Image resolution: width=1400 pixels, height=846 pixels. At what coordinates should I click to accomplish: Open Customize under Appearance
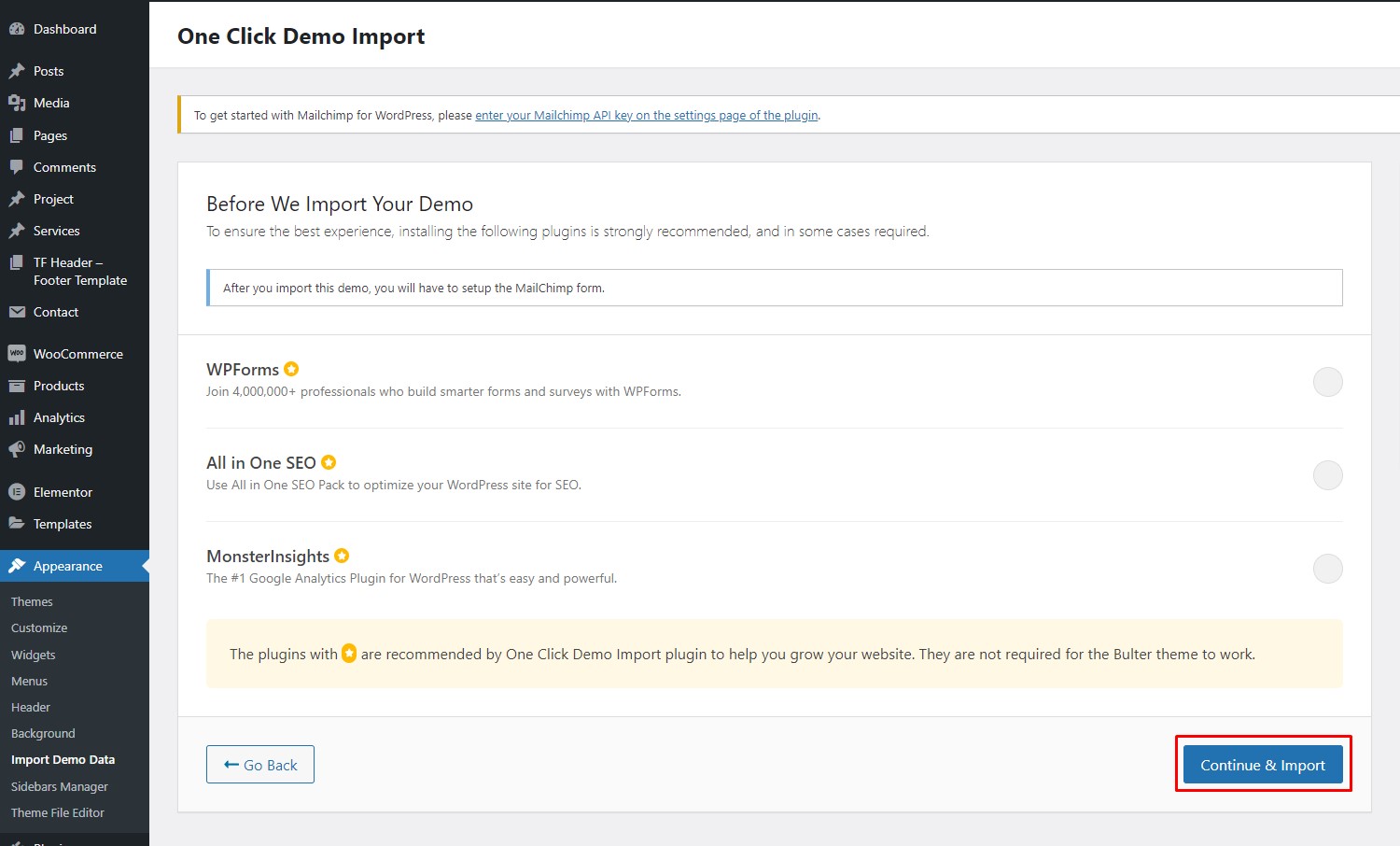(39, 628)
